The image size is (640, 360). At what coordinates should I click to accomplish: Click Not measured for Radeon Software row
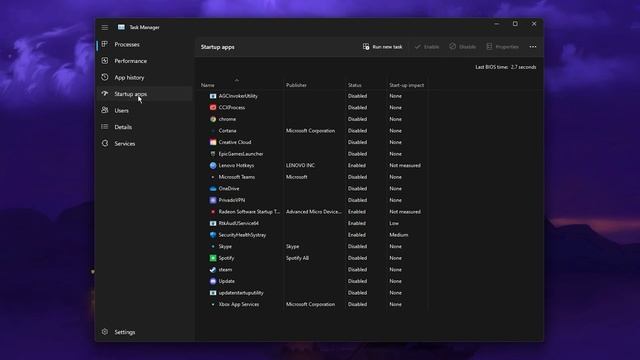click(x=405, y=212)
